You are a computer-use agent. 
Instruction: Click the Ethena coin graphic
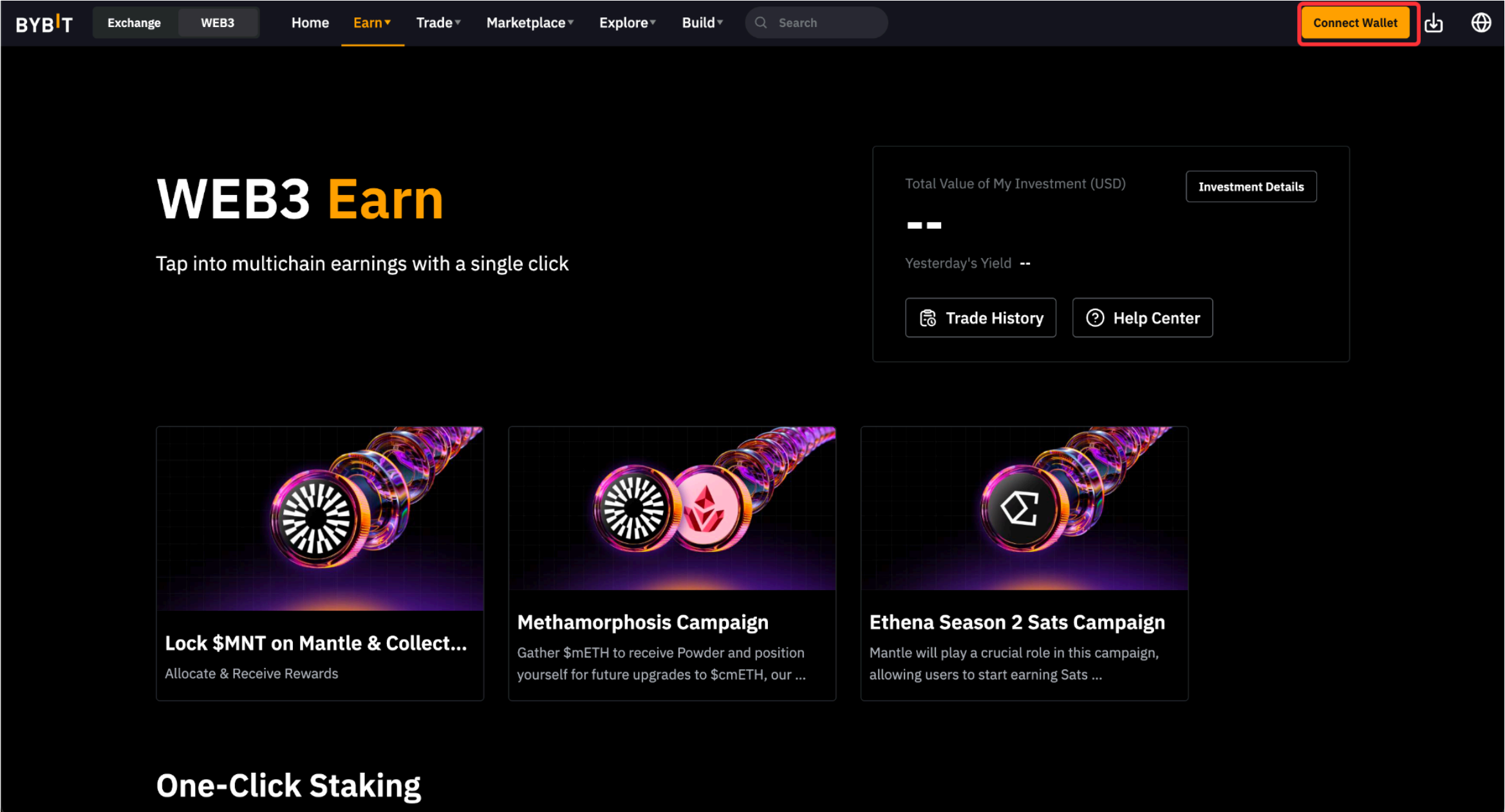pos(1020,509)
